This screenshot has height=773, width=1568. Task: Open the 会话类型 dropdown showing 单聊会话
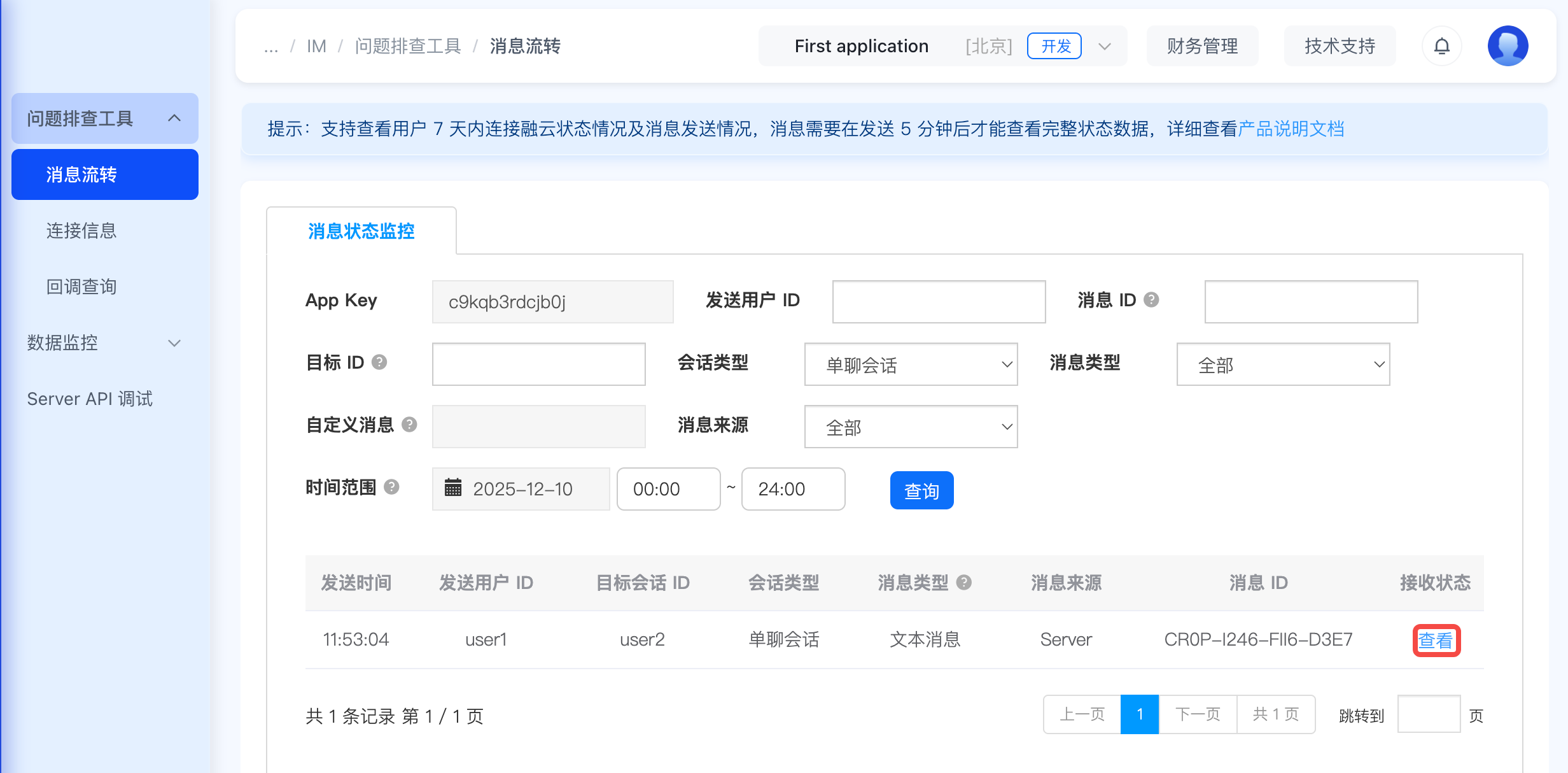pos(911,364)
